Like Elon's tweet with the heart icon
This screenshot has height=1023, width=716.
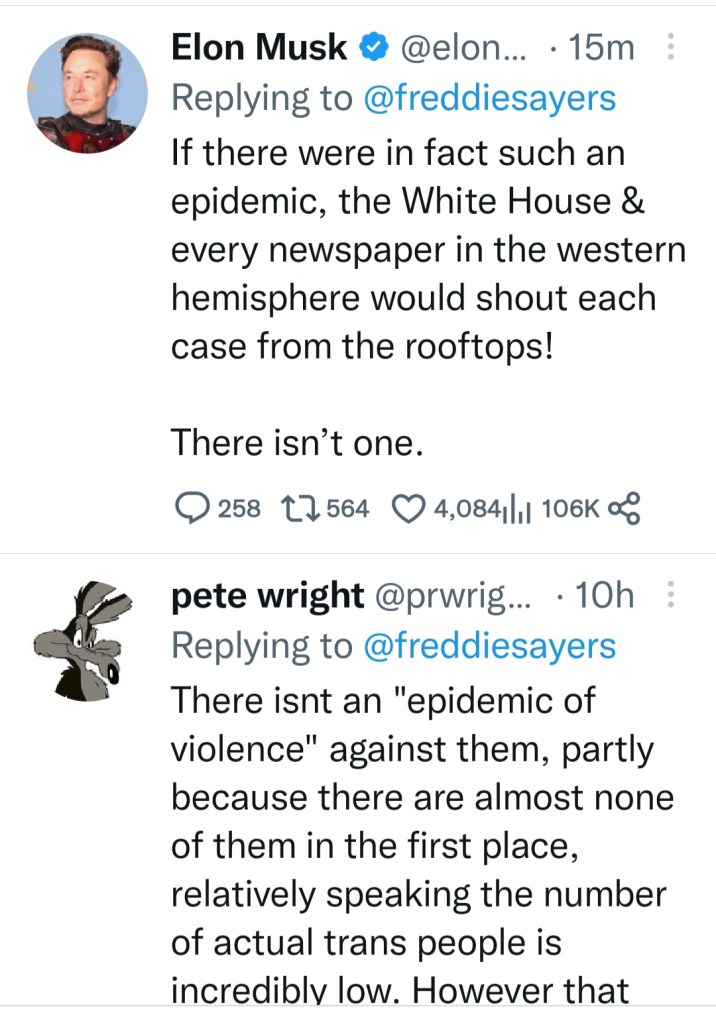pyautogui.click(x=406, y=509)
